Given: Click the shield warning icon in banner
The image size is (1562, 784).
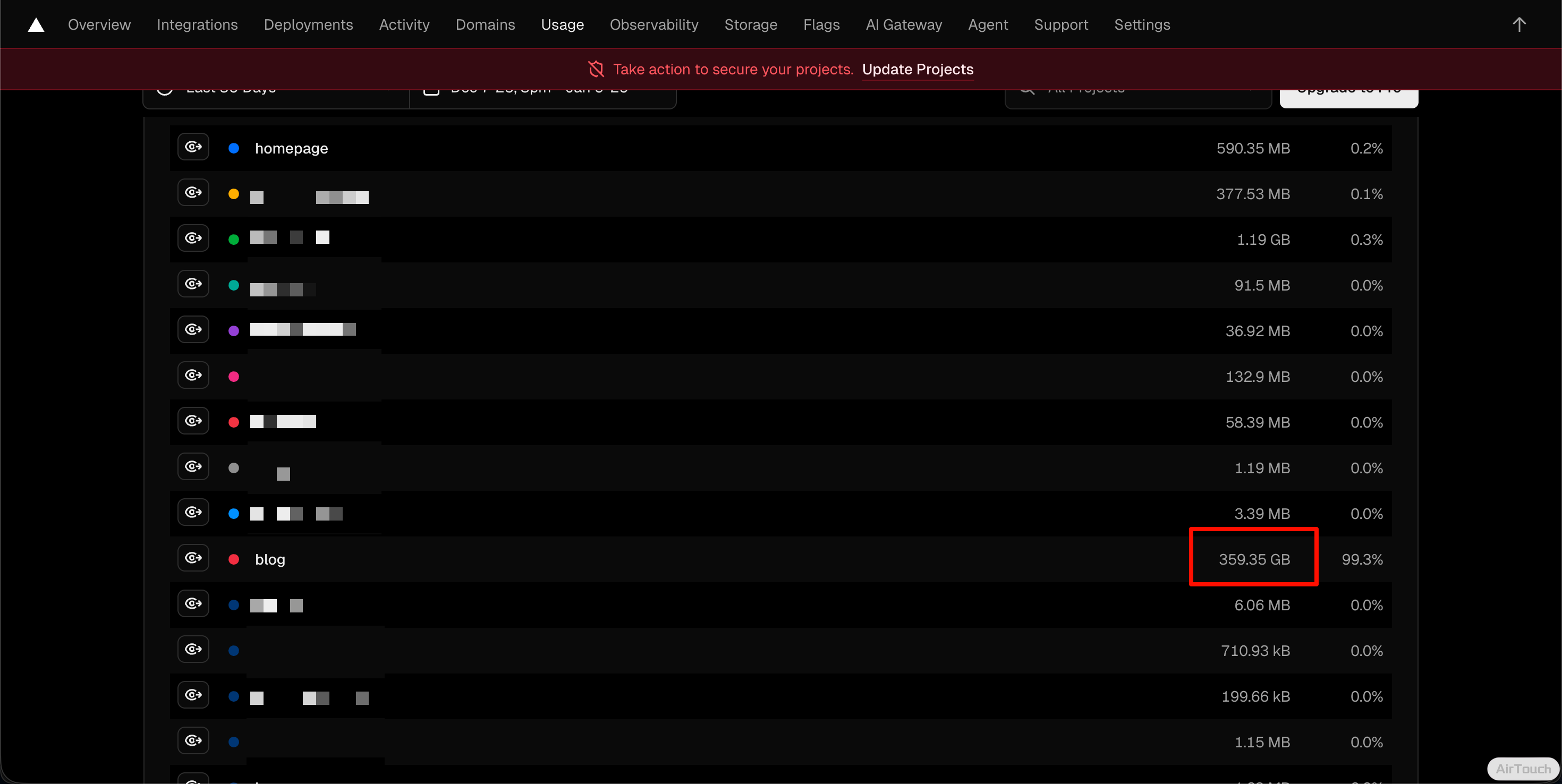Looking at the screenshot, I should coord(596,69).
